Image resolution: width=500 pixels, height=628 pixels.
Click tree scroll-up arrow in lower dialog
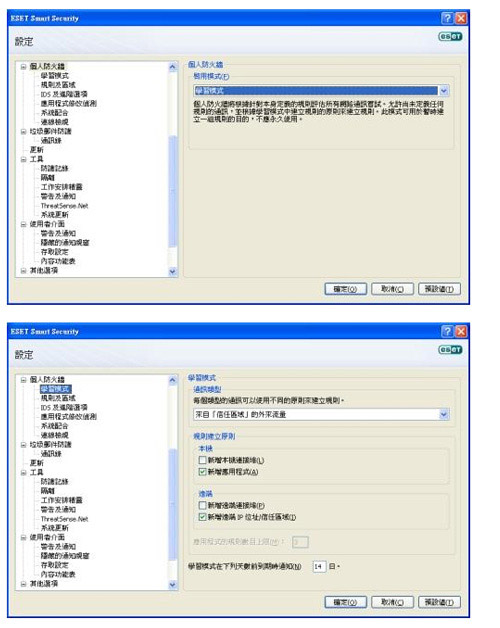173,380
